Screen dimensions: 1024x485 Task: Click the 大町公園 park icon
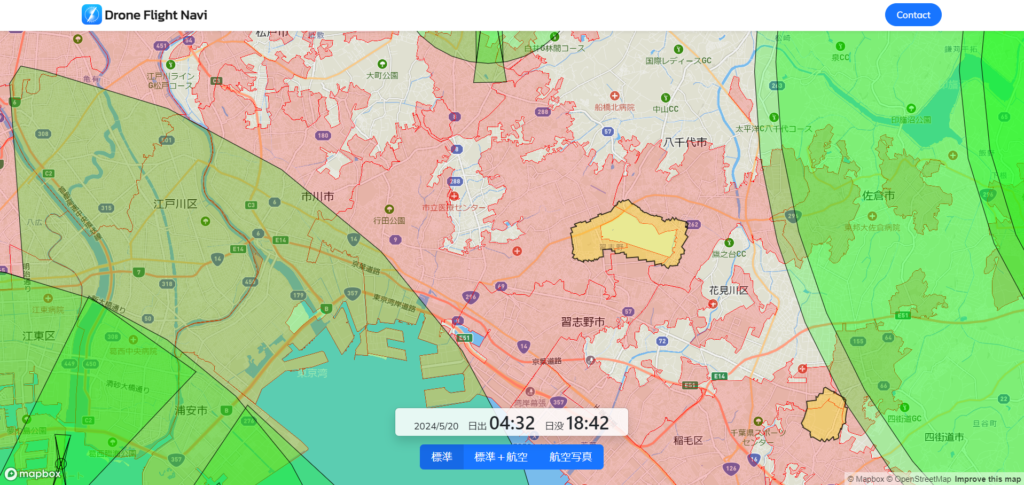click(x=381, y=65)
